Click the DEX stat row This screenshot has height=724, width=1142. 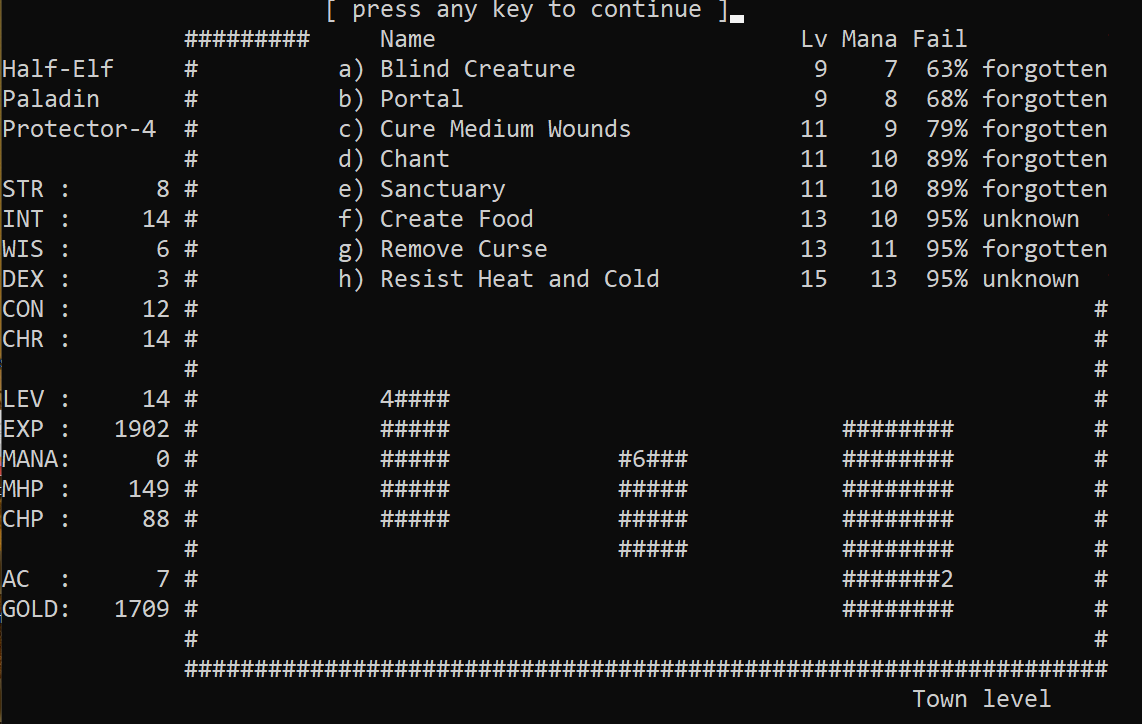pyautogui.click(x=86, y=279)
